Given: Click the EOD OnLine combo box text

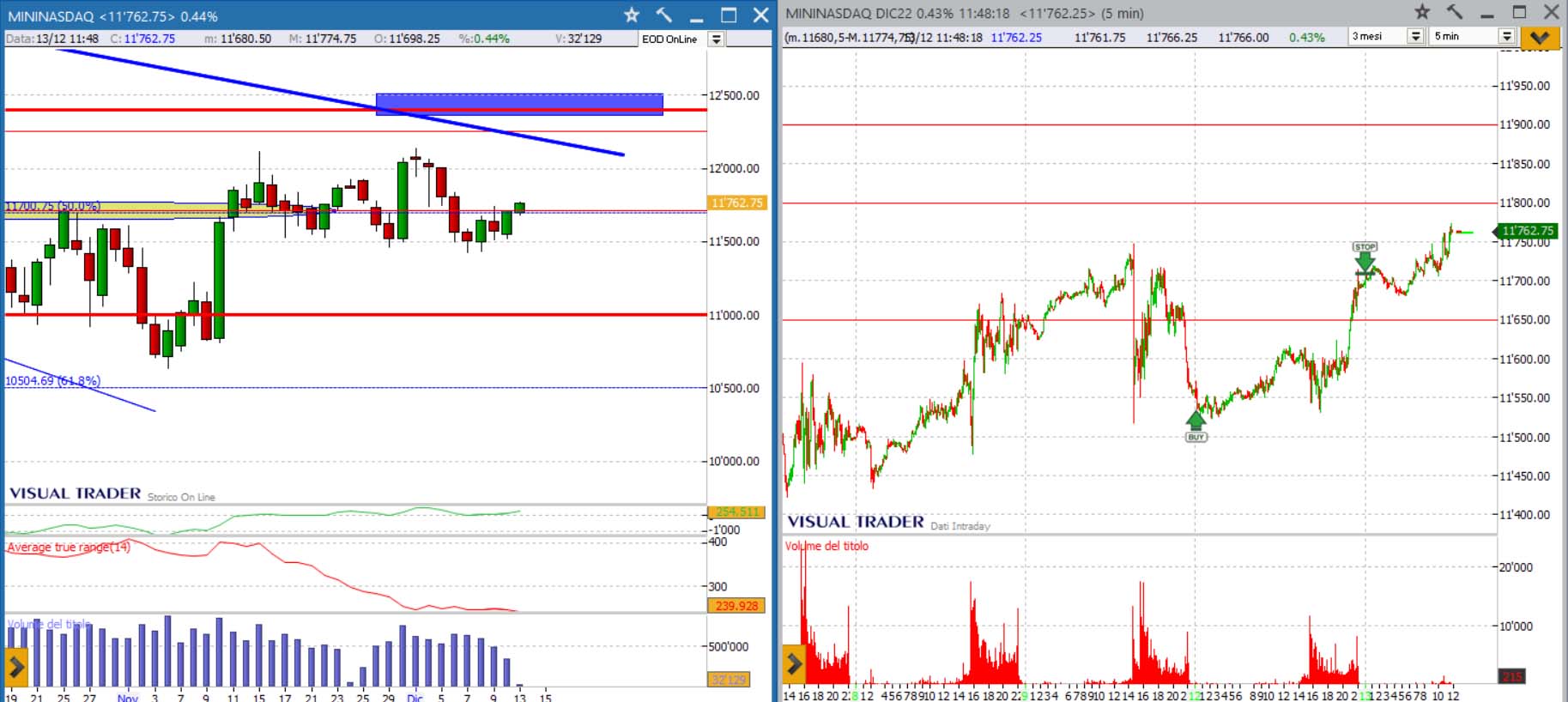Looking at the screenshot, I should point(669,39).
